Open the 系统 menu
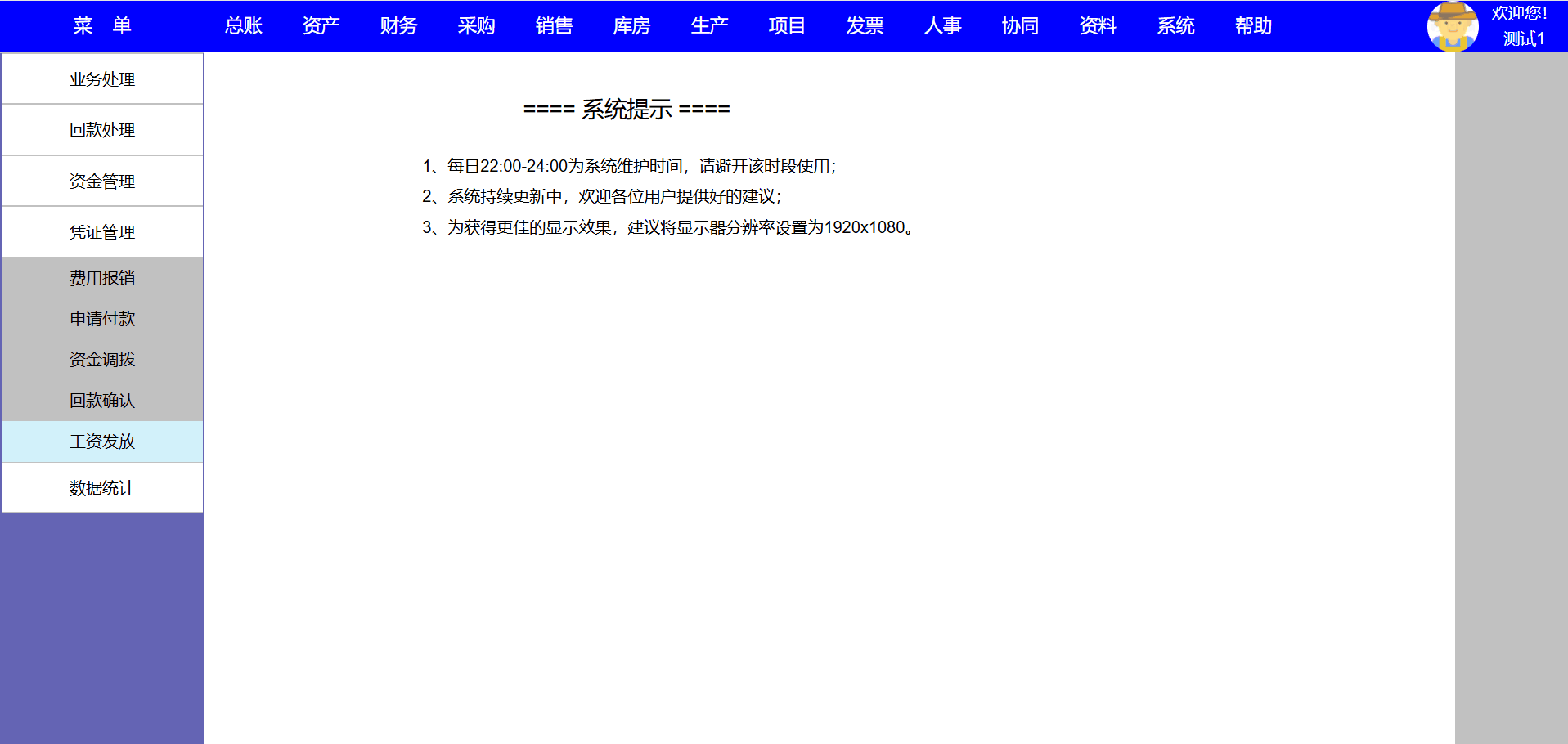The height and width of the screenshot is (744, 1568). tap(1175, 26)
